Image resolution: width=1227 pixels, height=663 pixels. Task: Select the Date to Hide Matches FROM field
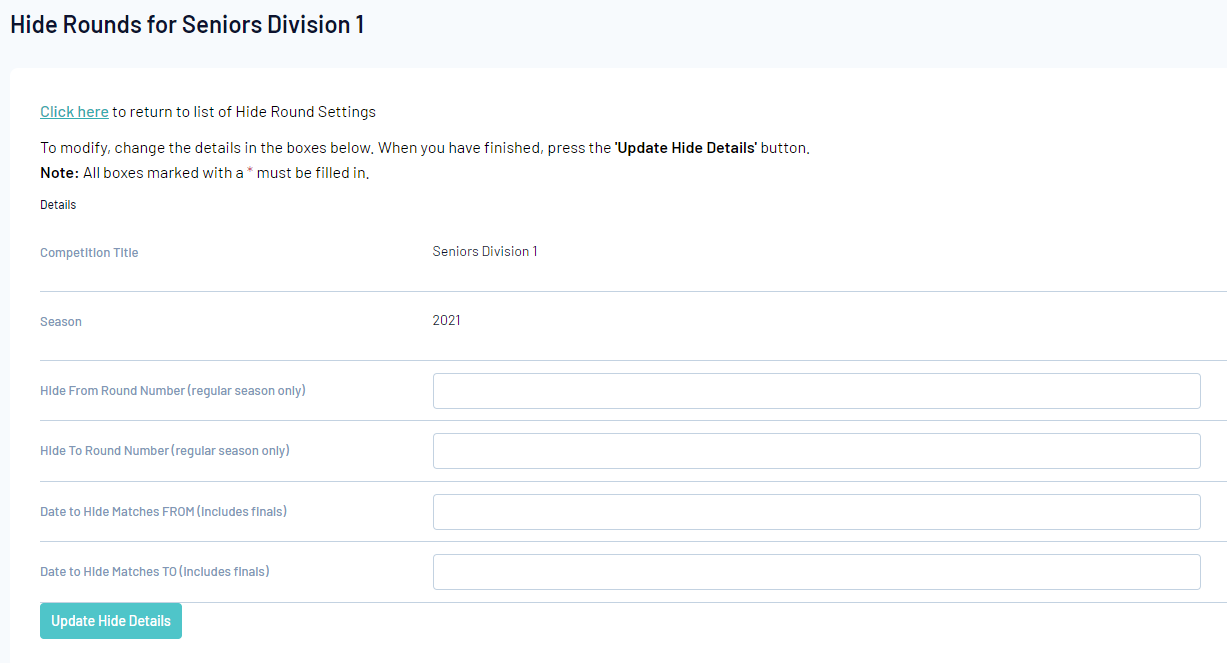pos(816,512)
